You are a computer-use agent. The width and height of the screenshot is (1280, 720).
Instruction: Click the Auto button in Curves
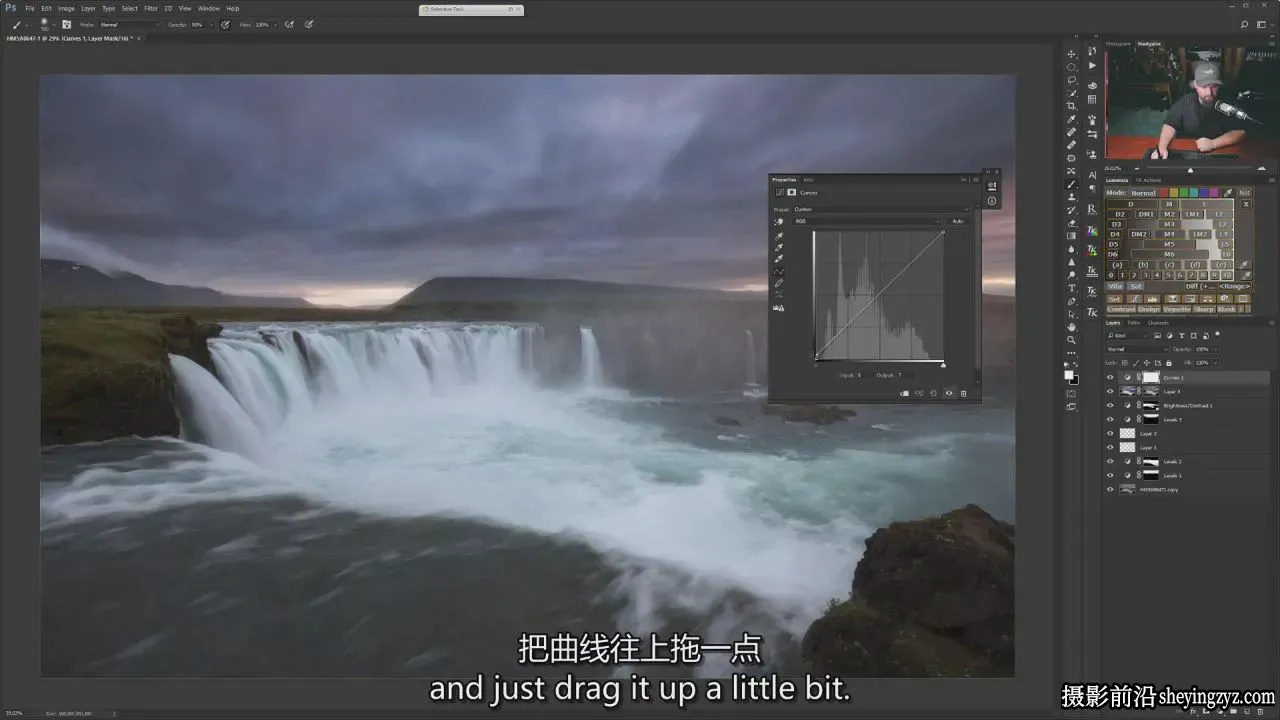click(x=957, y=221)
